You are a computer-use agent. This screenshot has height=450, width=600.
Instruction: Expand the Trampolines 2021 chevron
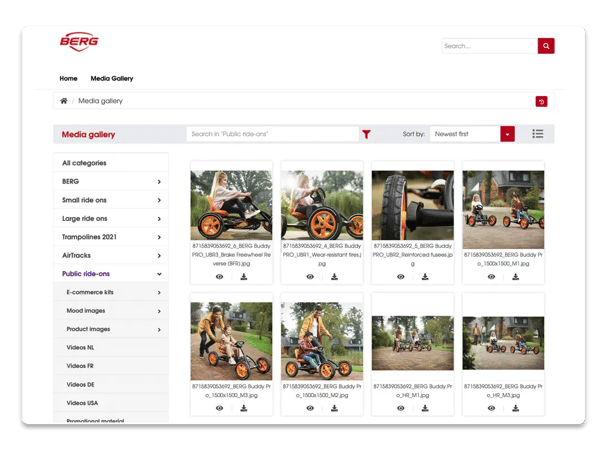[x=159, y=237]
